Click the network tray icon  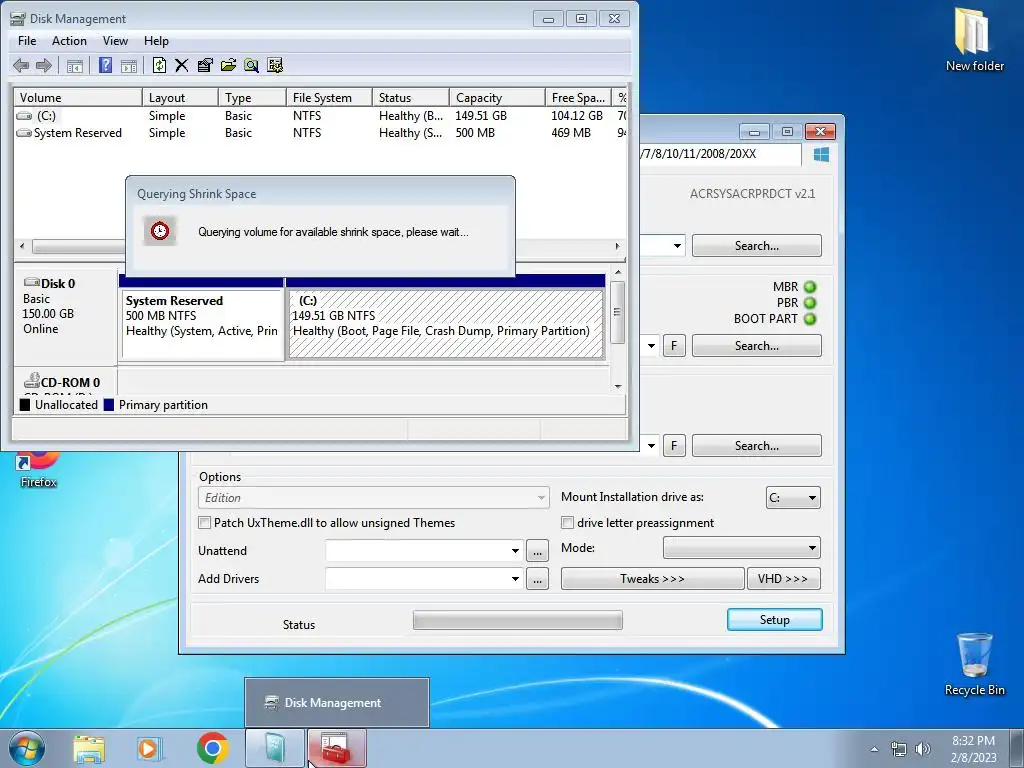[x=899, y=749]
